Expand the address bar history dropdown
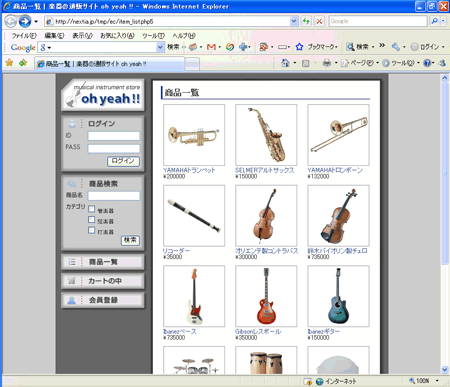This screenshot has height=387, width=450. [x=294, y=22]
